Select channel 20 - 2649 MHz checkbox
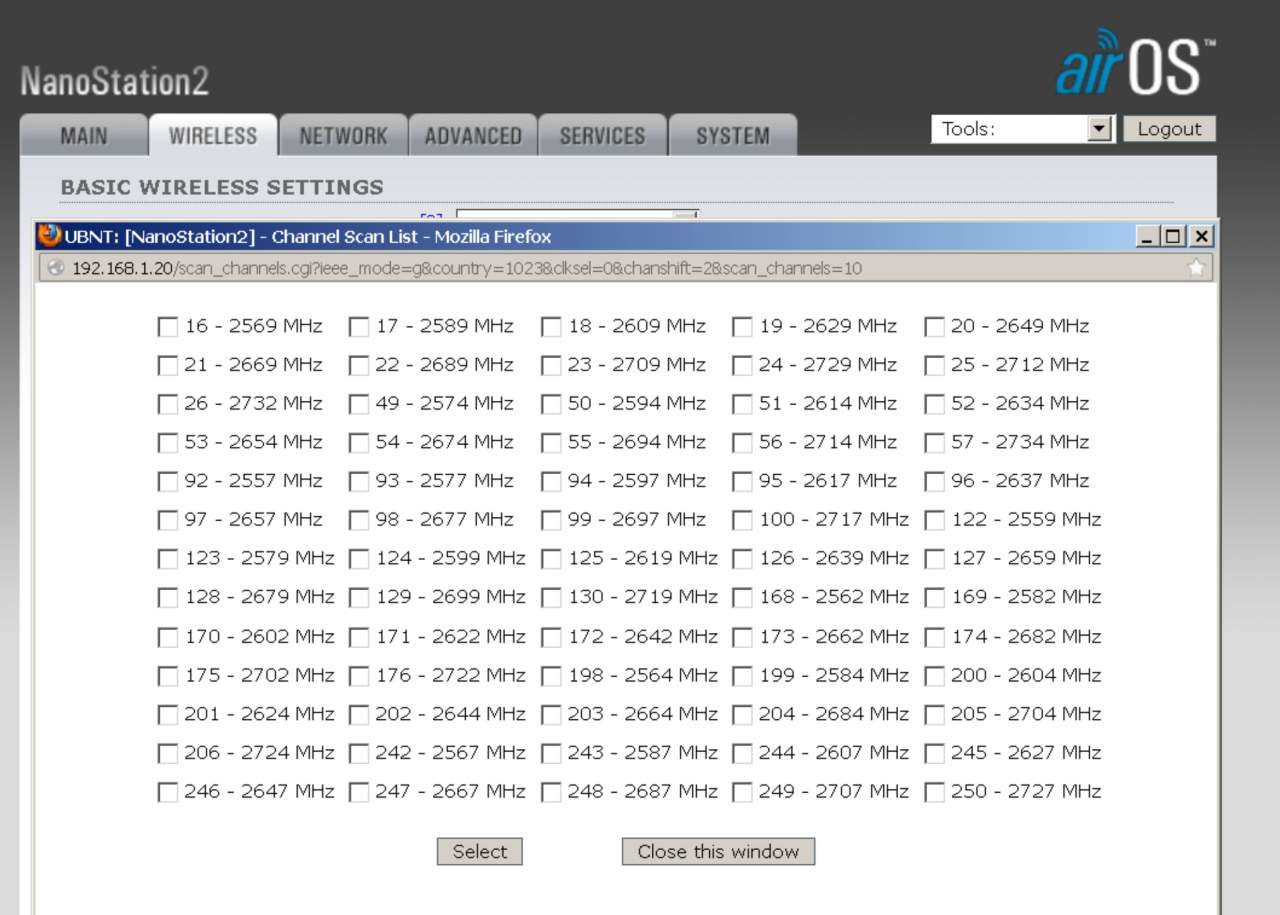The image size is (1280, 915). pos(934,327)
